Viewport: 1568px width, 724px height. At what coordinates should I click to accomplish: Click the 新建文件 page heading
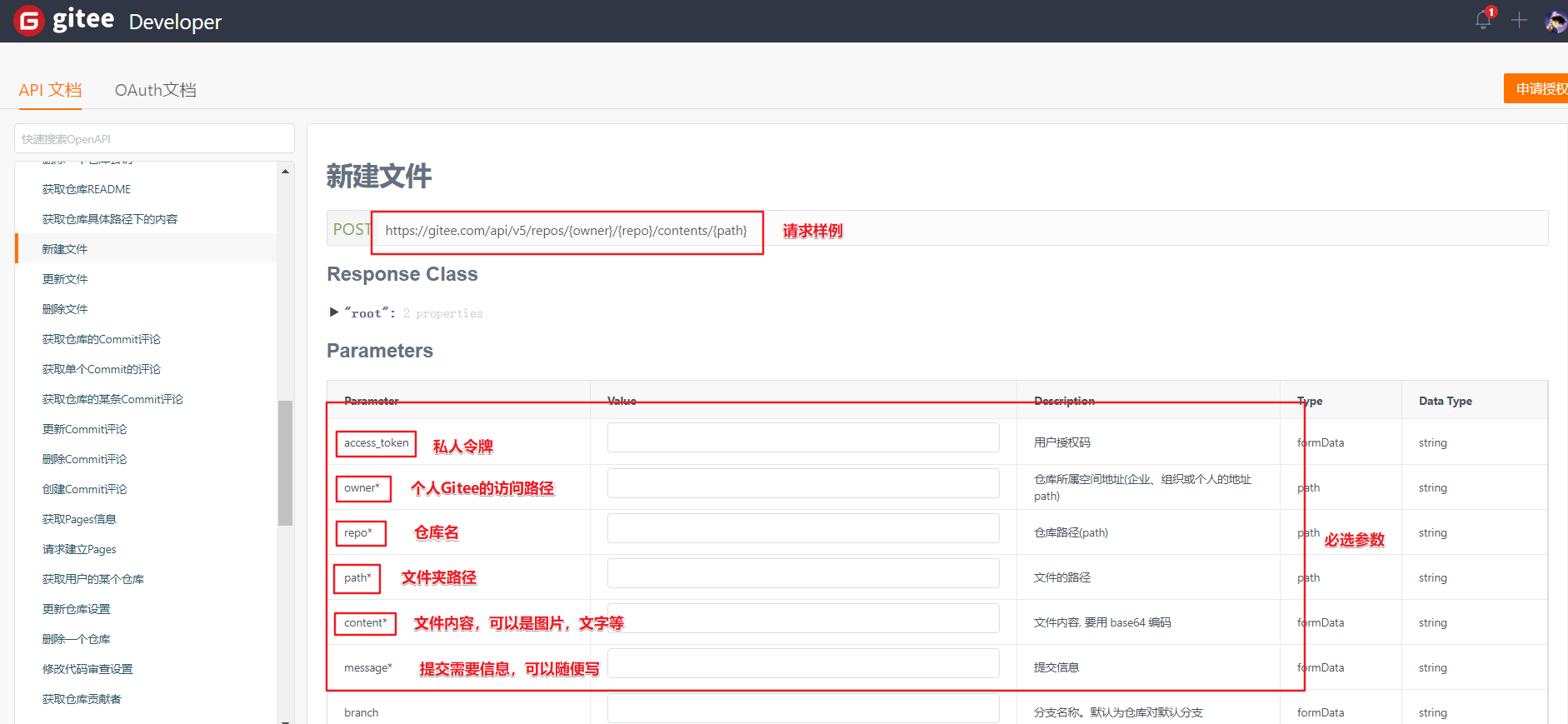click(x=379, y=176)
